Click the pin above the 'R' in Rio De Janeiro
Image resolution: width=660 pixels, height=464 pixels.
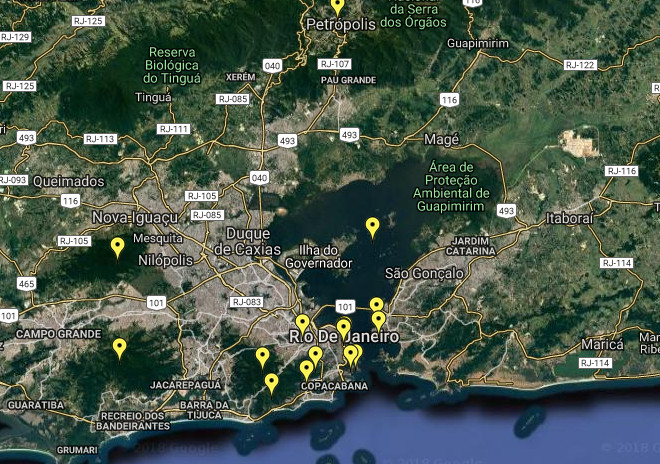(302, 323)
